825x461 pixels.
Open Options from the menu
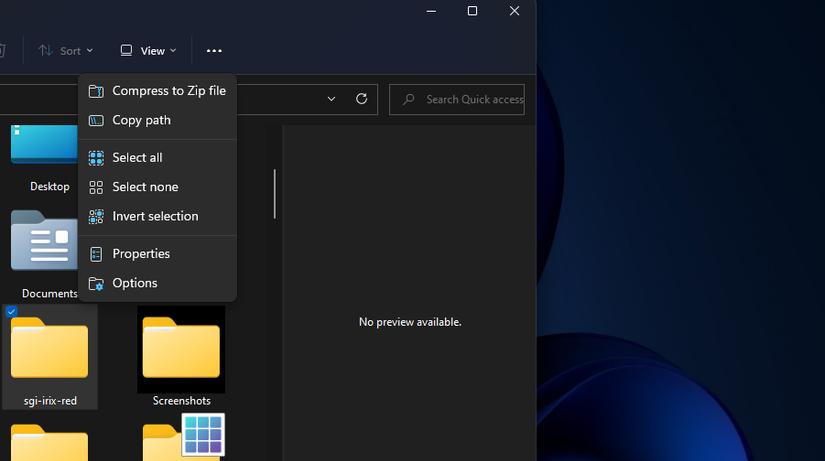(x=157, y=283)
